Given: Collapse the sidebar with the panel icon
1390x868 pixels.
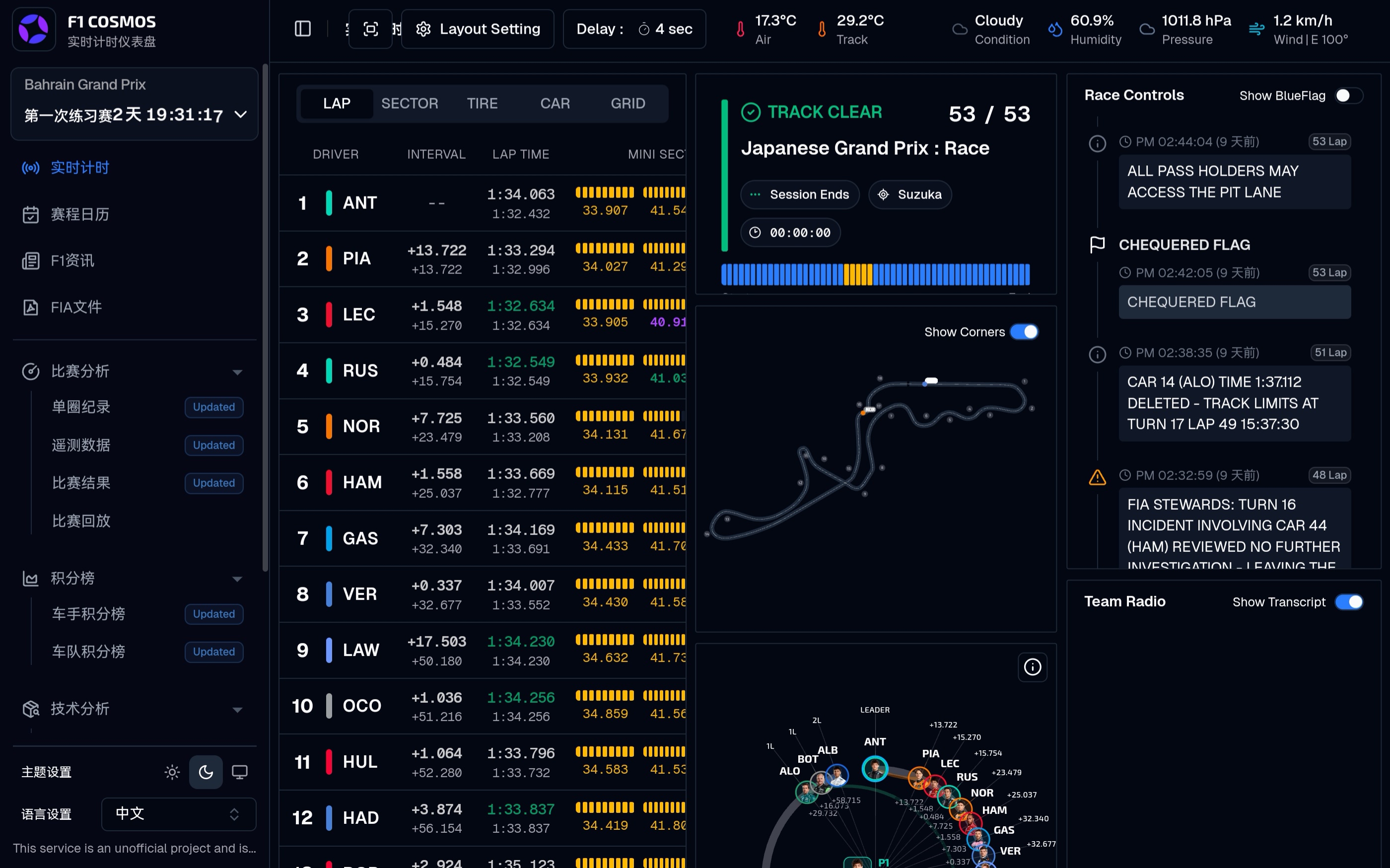Looking at the screenshot, I should pos(303,29).
